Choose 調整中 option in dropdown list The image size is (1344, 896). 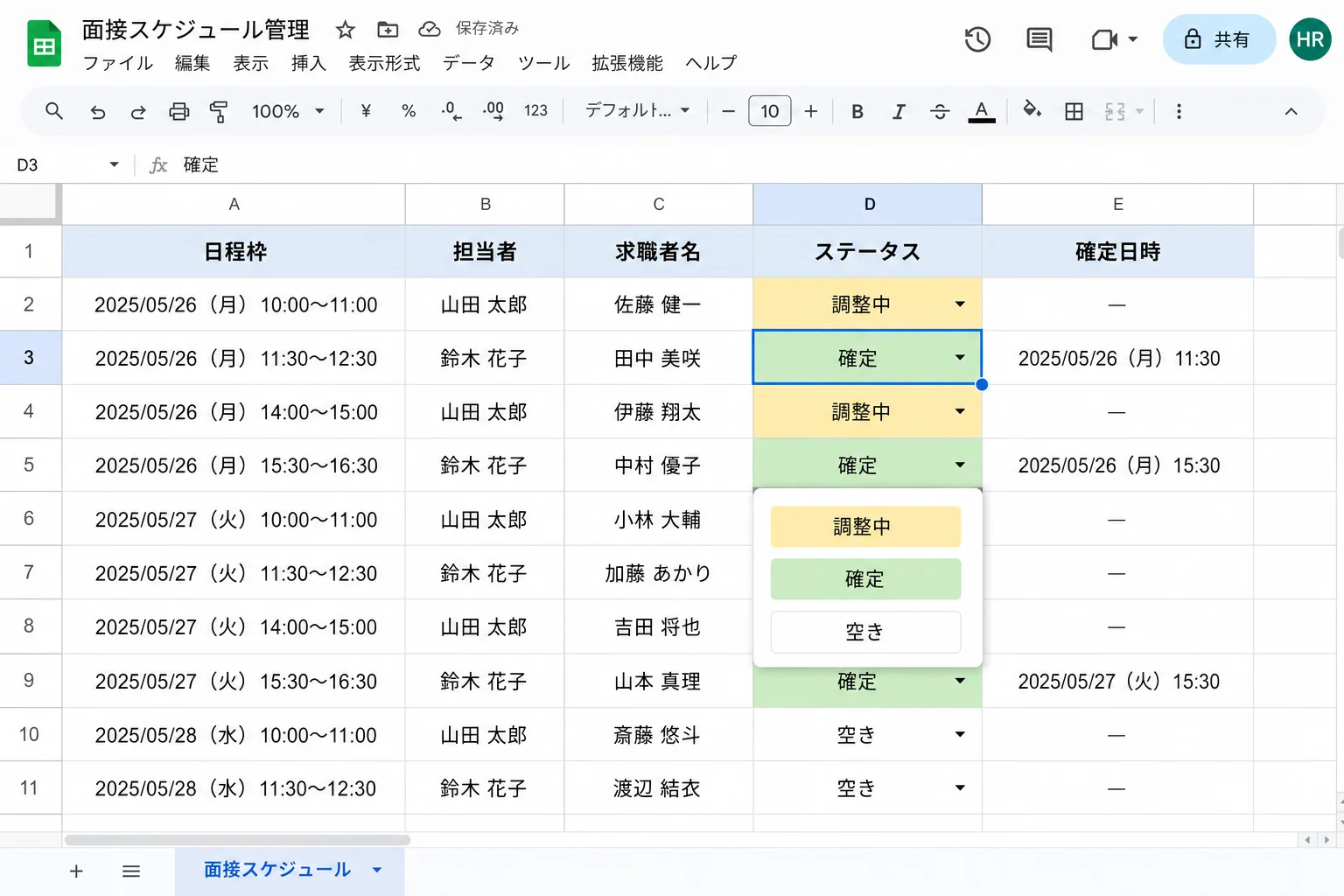[x=865, y=527]
